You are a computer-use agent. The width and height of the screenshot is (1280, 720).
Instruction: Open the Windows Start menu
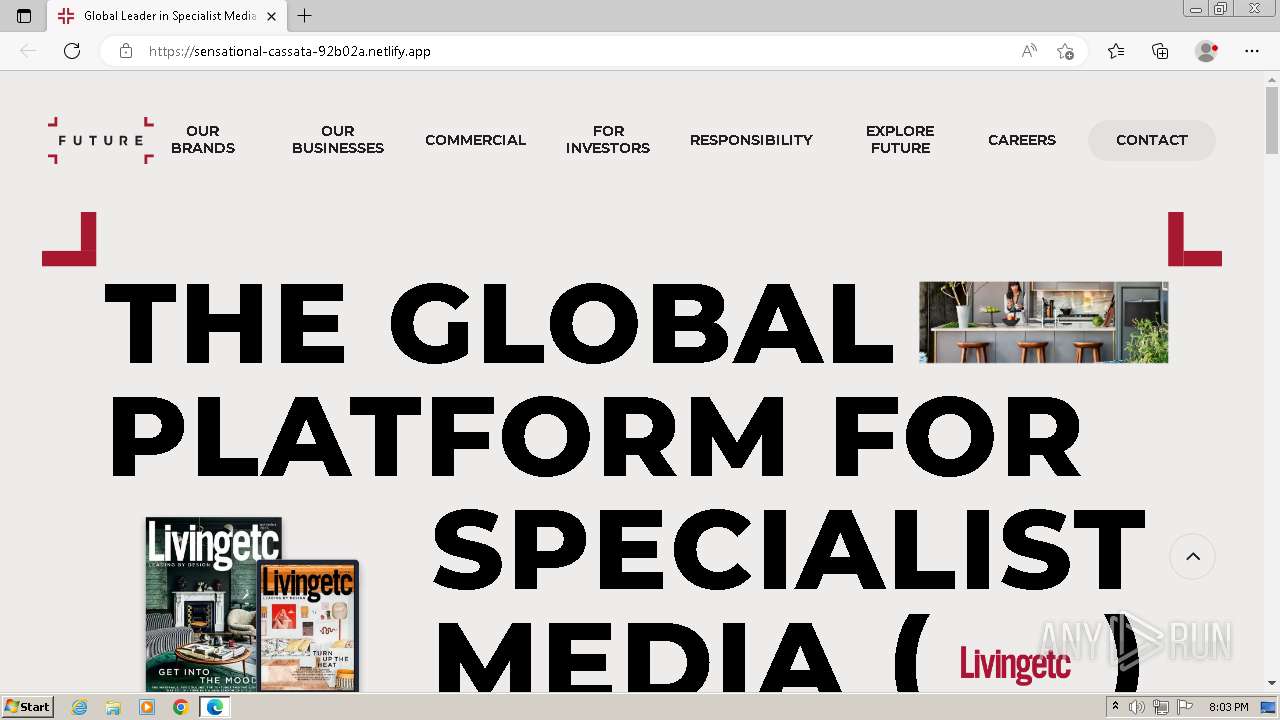coord(28,707)
